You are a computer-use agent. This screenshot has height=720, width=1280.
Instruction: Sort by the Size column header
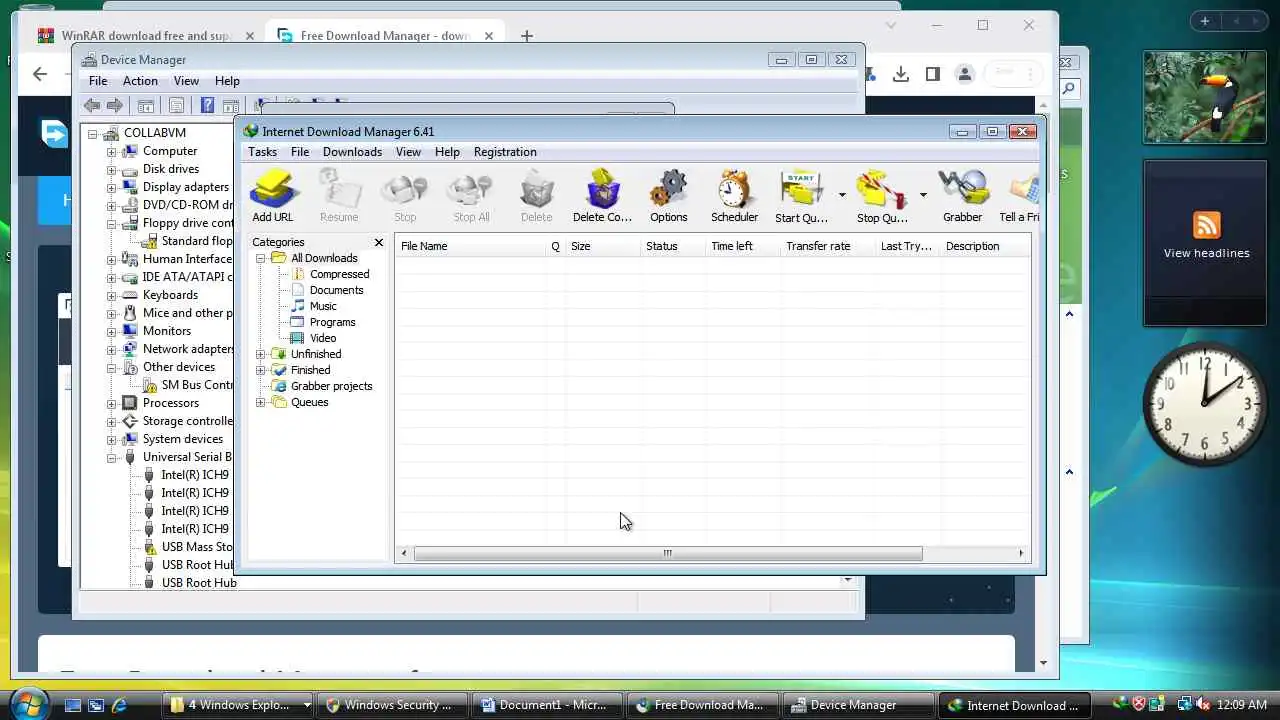tap(603, 246)
